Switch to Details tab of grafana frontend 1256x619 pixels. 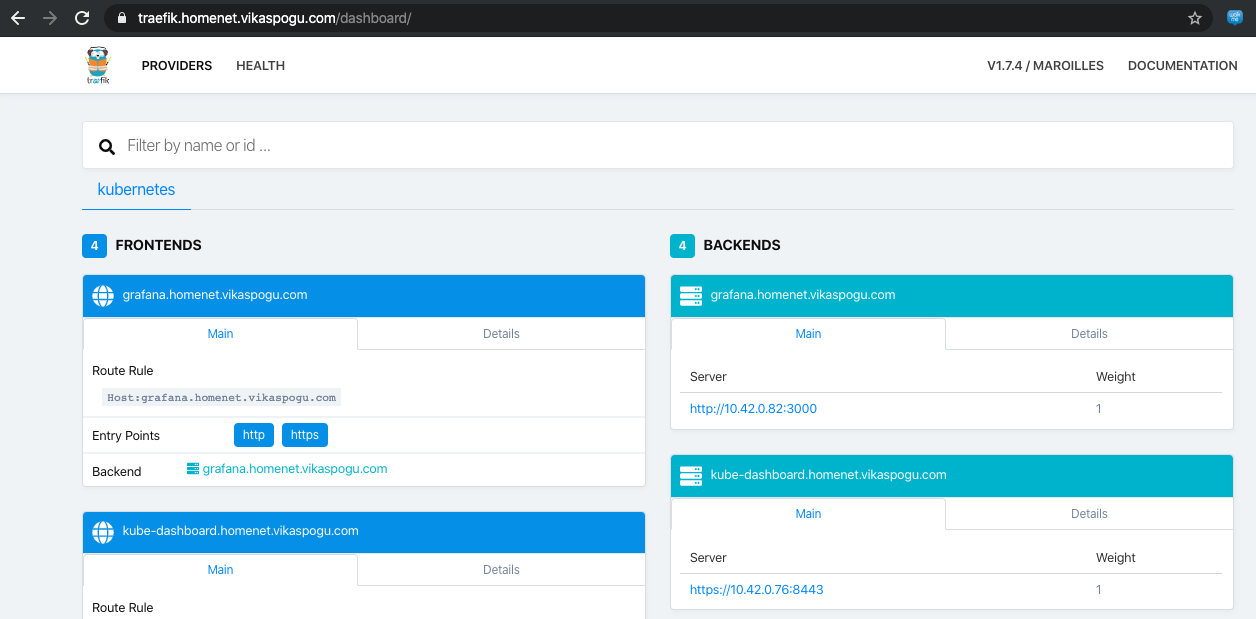pyautogui.click(x=501, y=334)
